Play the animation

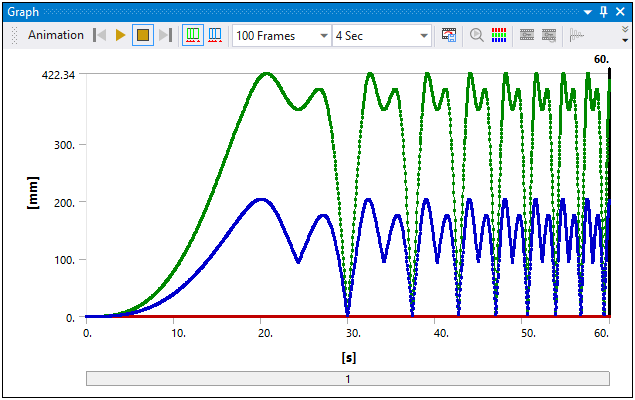tap(120, 35)
